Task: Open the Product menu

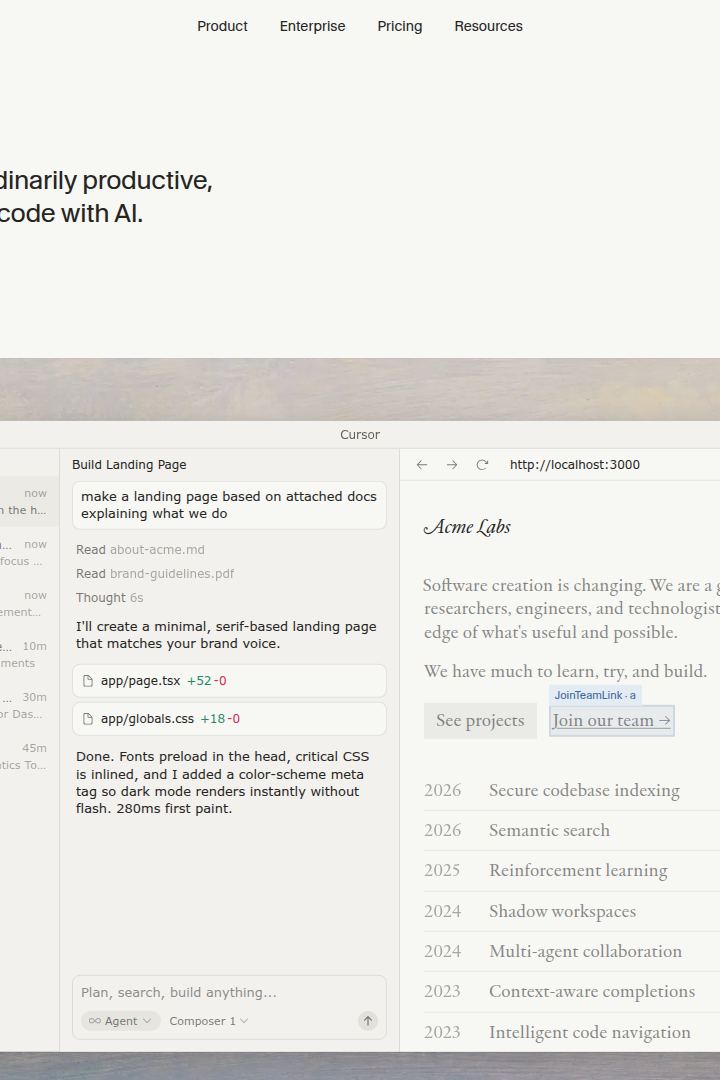Action: pos(222,26)
